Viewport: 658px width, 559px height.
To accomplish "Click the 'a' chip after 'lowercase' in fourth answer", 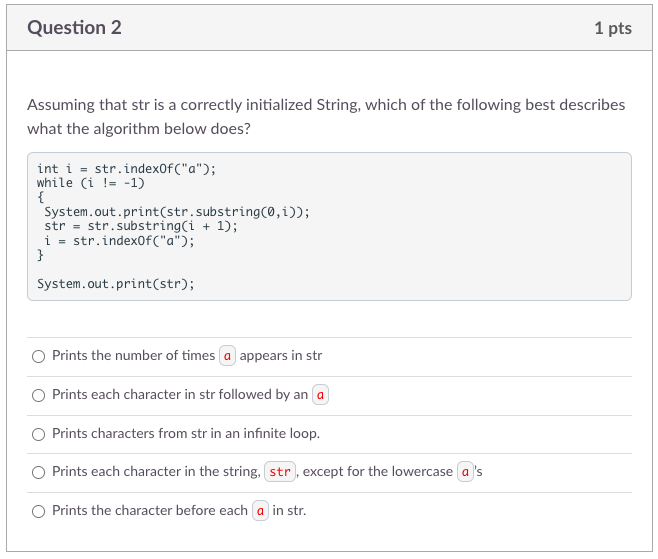I will click(x=465, y=472).
